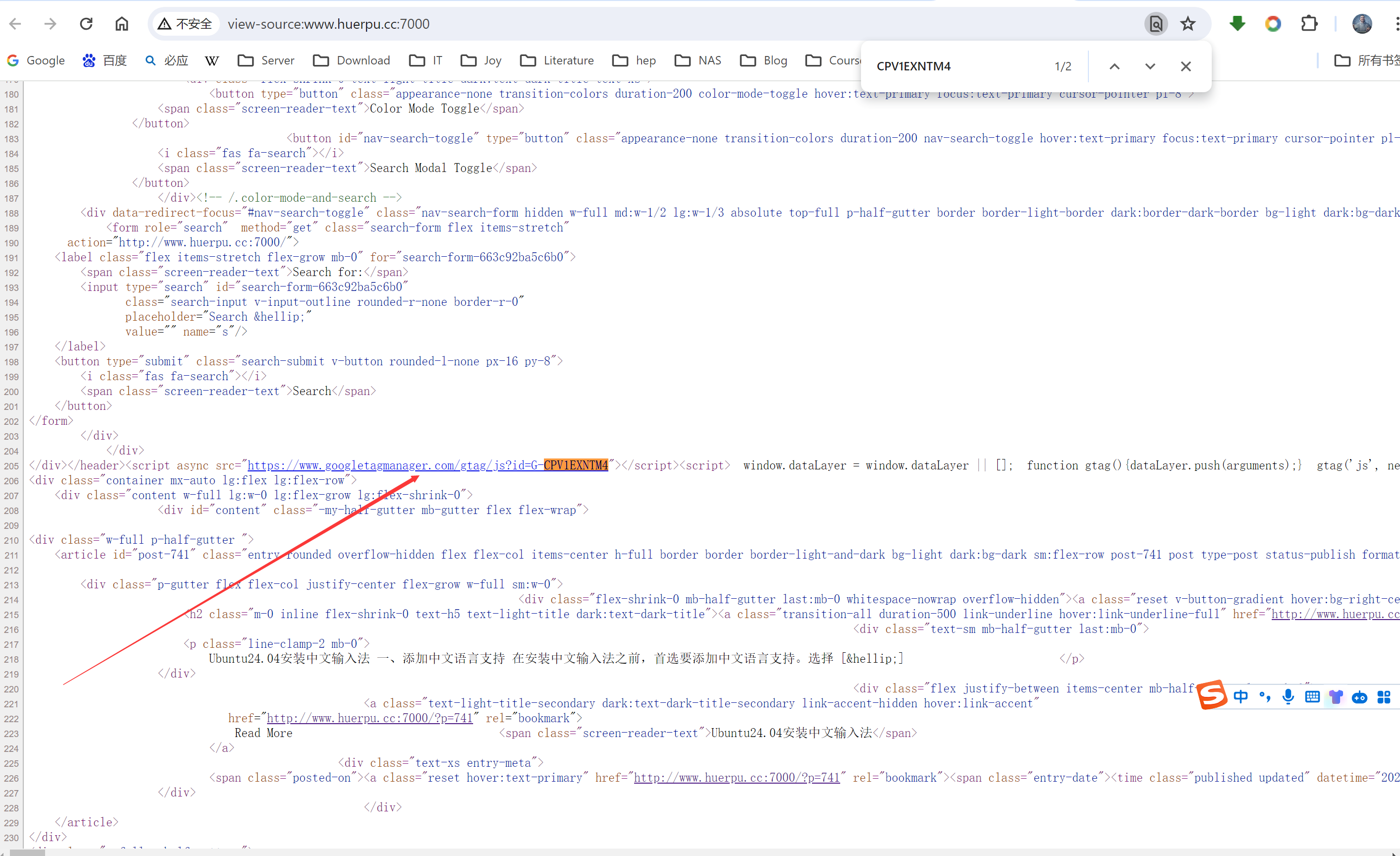The height and width of the screenshot is (856, 1400).
Task: Click the horizontal scrollbar at the bottom
Action: [27, 852]
